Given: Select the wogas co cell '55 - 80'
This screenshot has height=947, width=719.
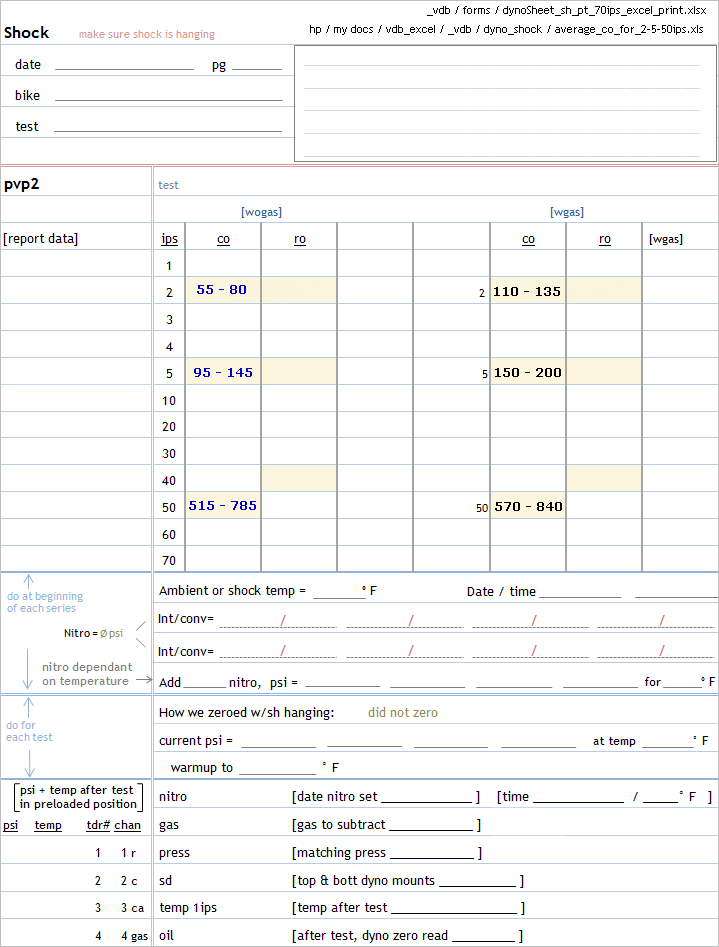Looking at the screenshot, I should click(x=222, y=291).
